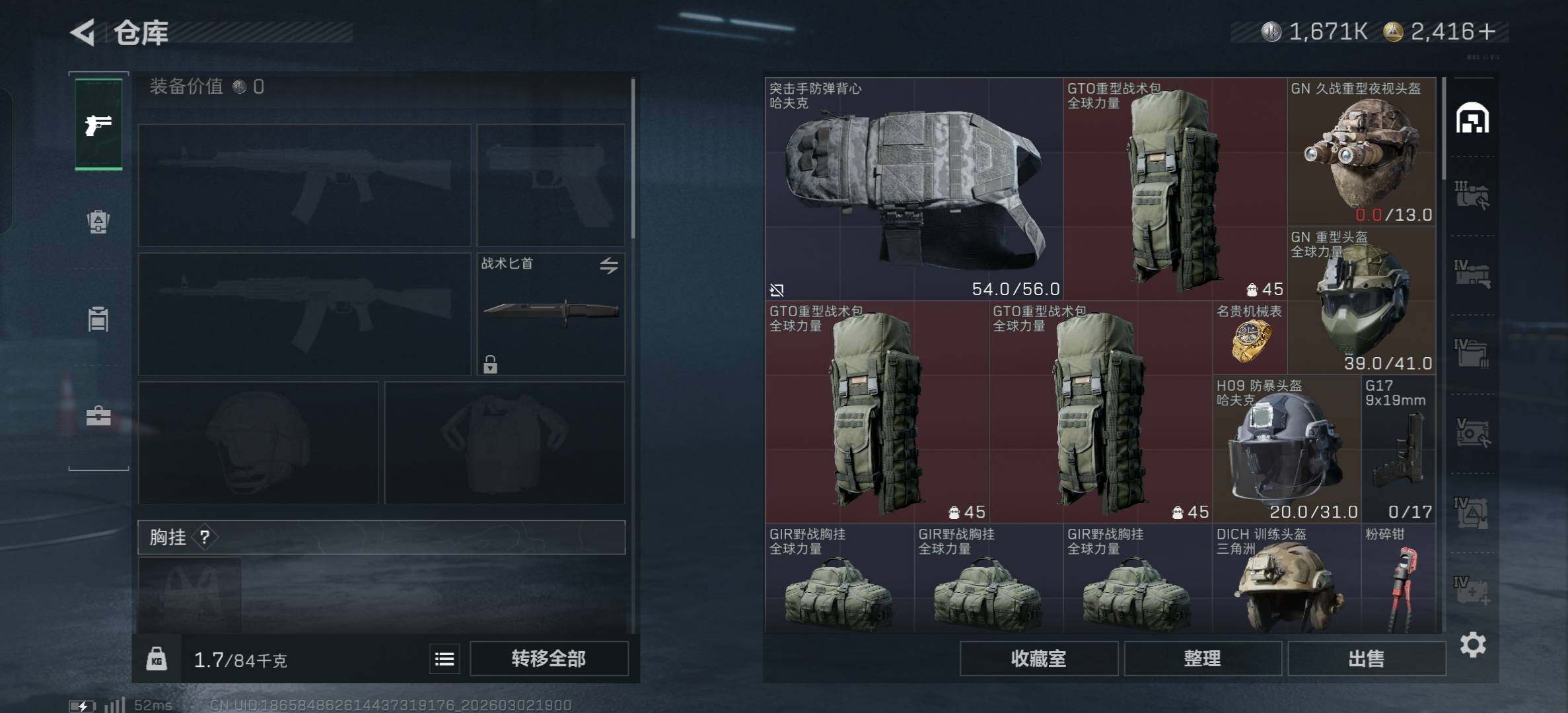Open the chest rig pocket sidebar icon
1568x713 pixels.
[x=98, y=319]
